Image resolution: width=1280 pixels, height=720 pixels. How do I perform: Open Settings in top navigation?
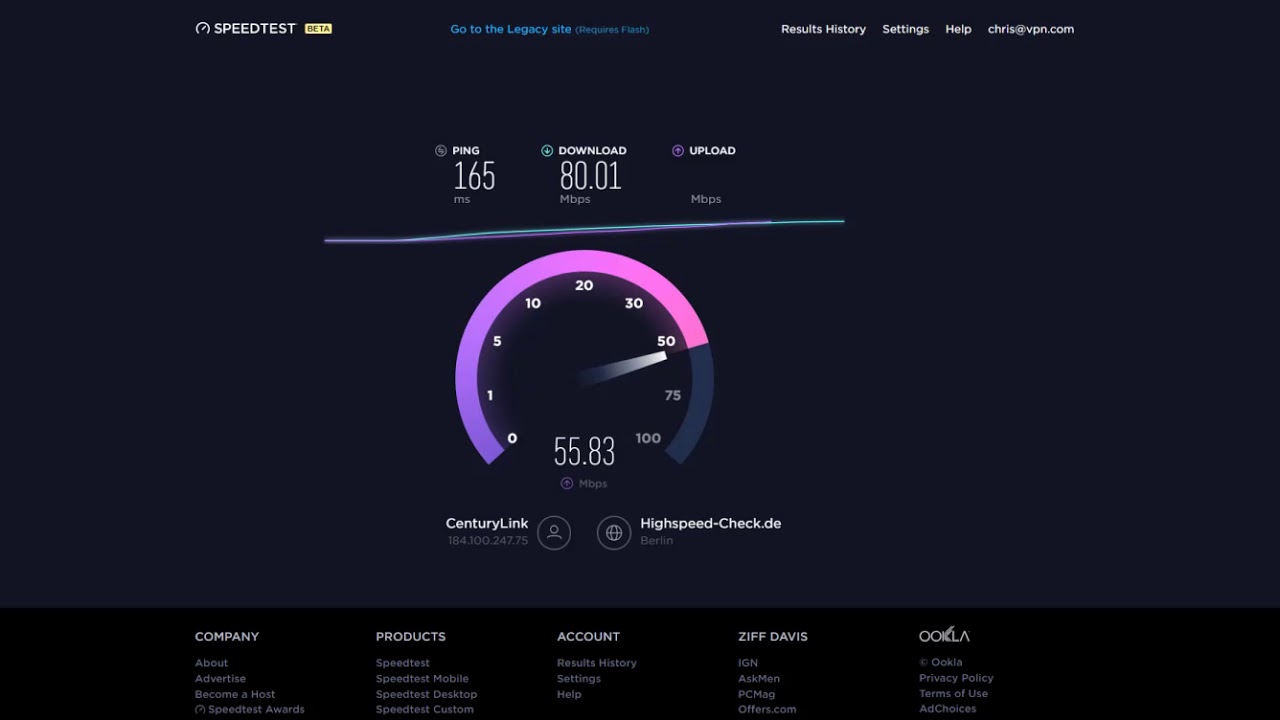pos(905,29)
